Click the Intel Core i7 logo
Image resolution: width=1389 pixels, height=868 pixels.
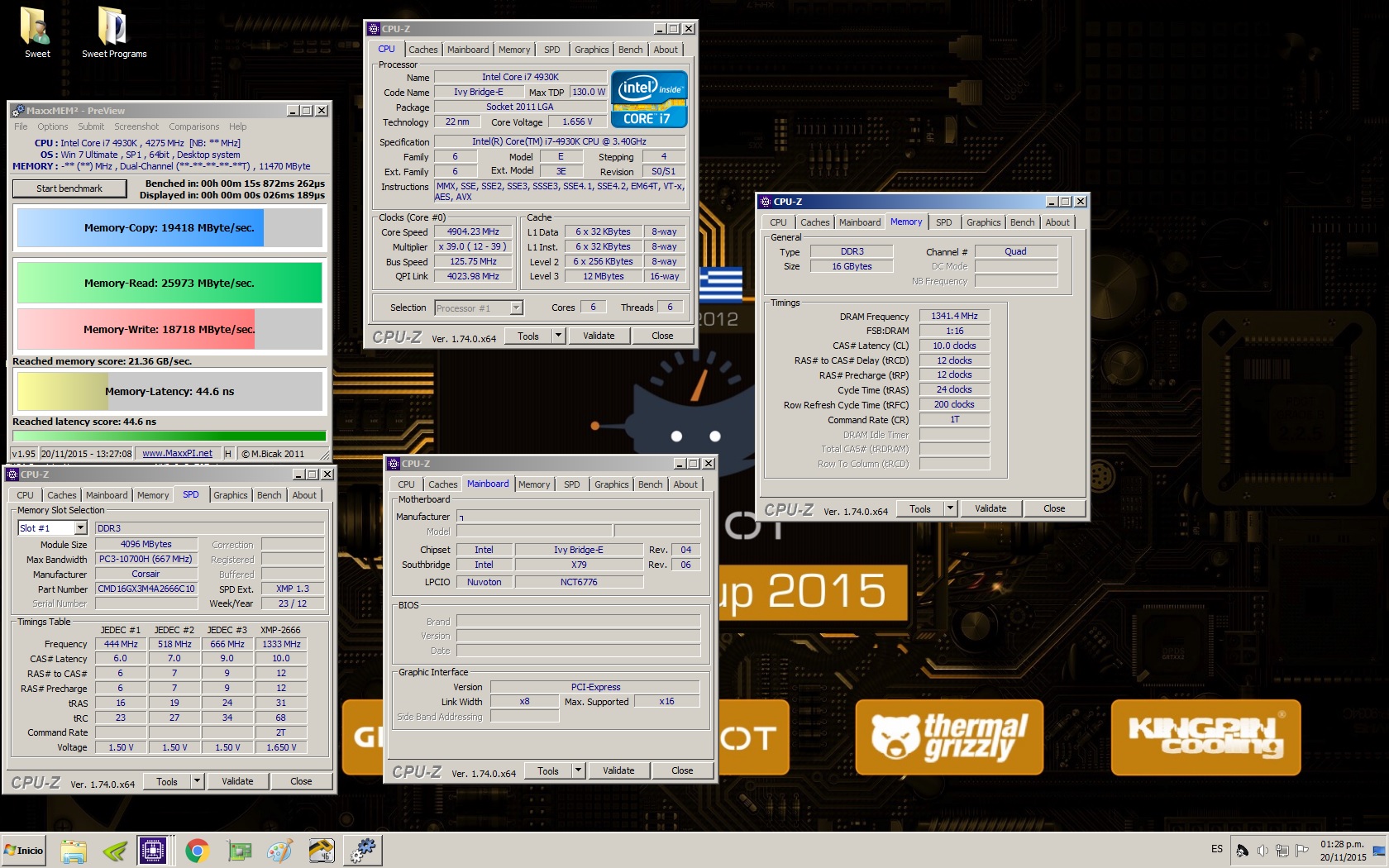[649, 99]
